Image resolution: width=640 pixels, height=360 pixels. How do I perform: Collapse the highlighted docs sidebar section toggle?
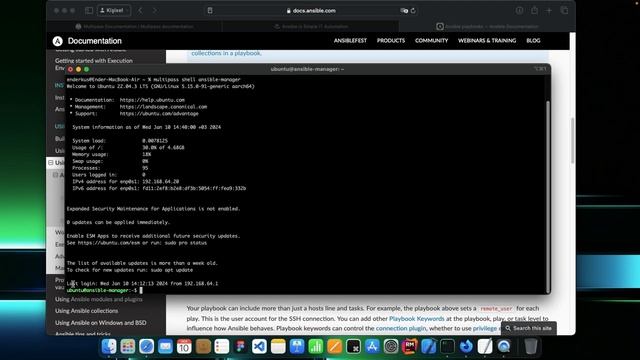coord(51,162)
